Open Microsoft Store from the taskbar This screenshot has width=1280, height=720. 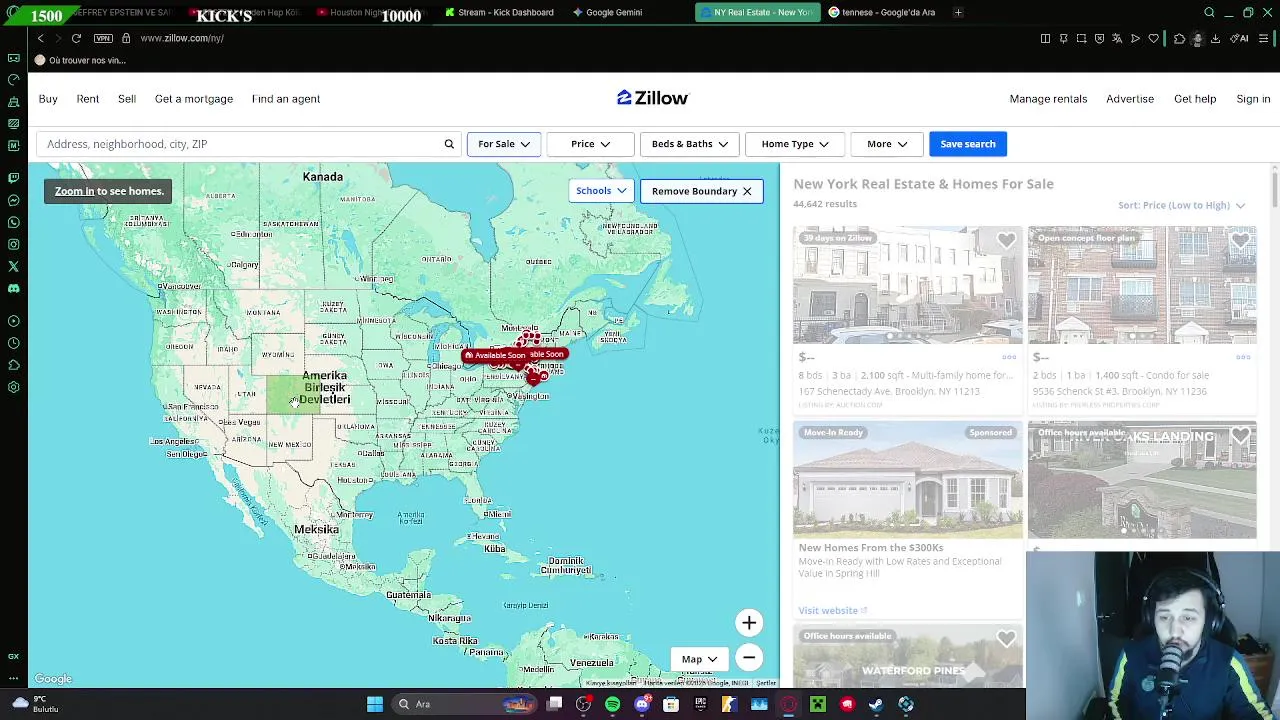point(671,704)
